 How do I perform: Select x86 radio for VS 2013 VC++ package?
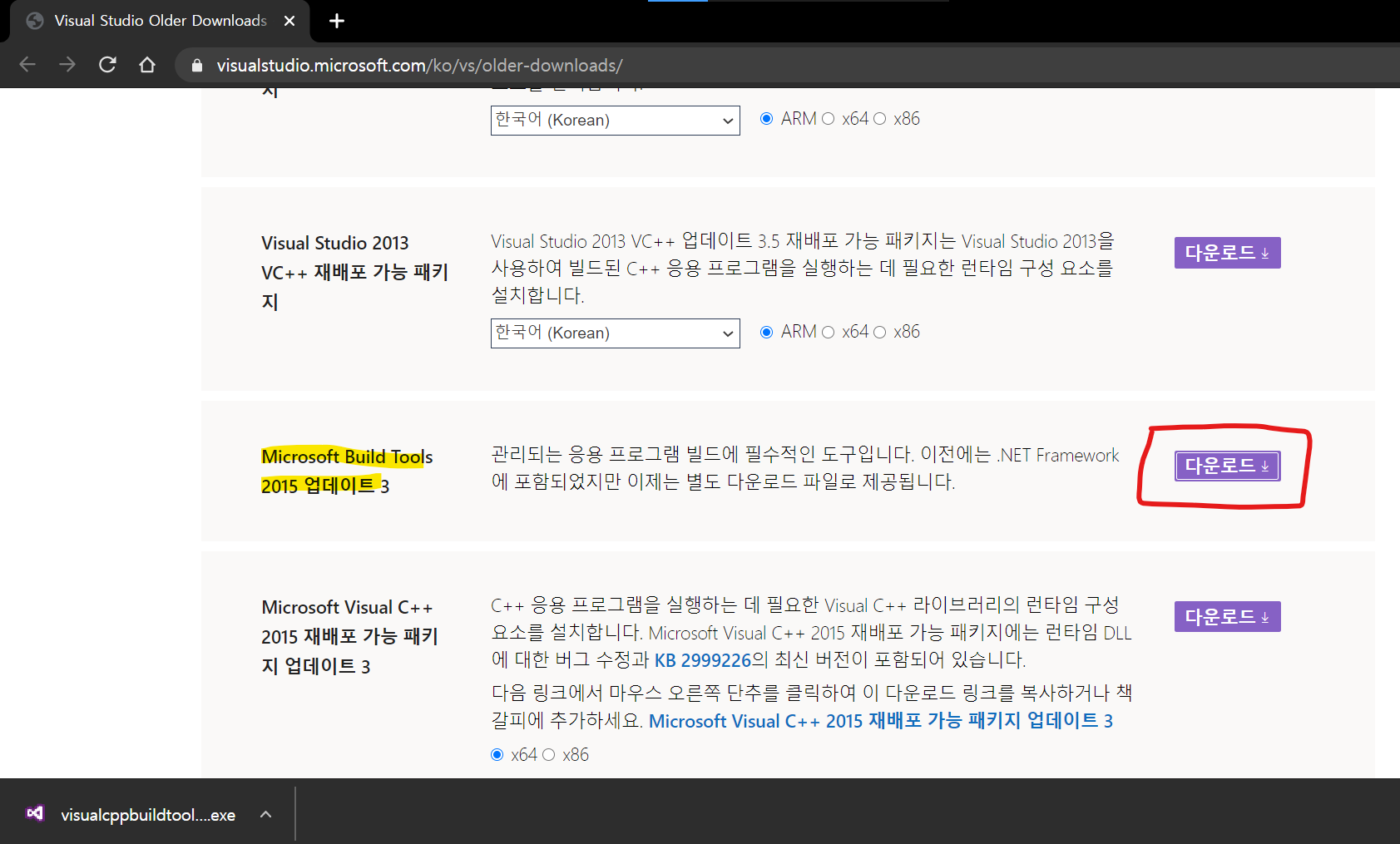click(x=879, y=332)
